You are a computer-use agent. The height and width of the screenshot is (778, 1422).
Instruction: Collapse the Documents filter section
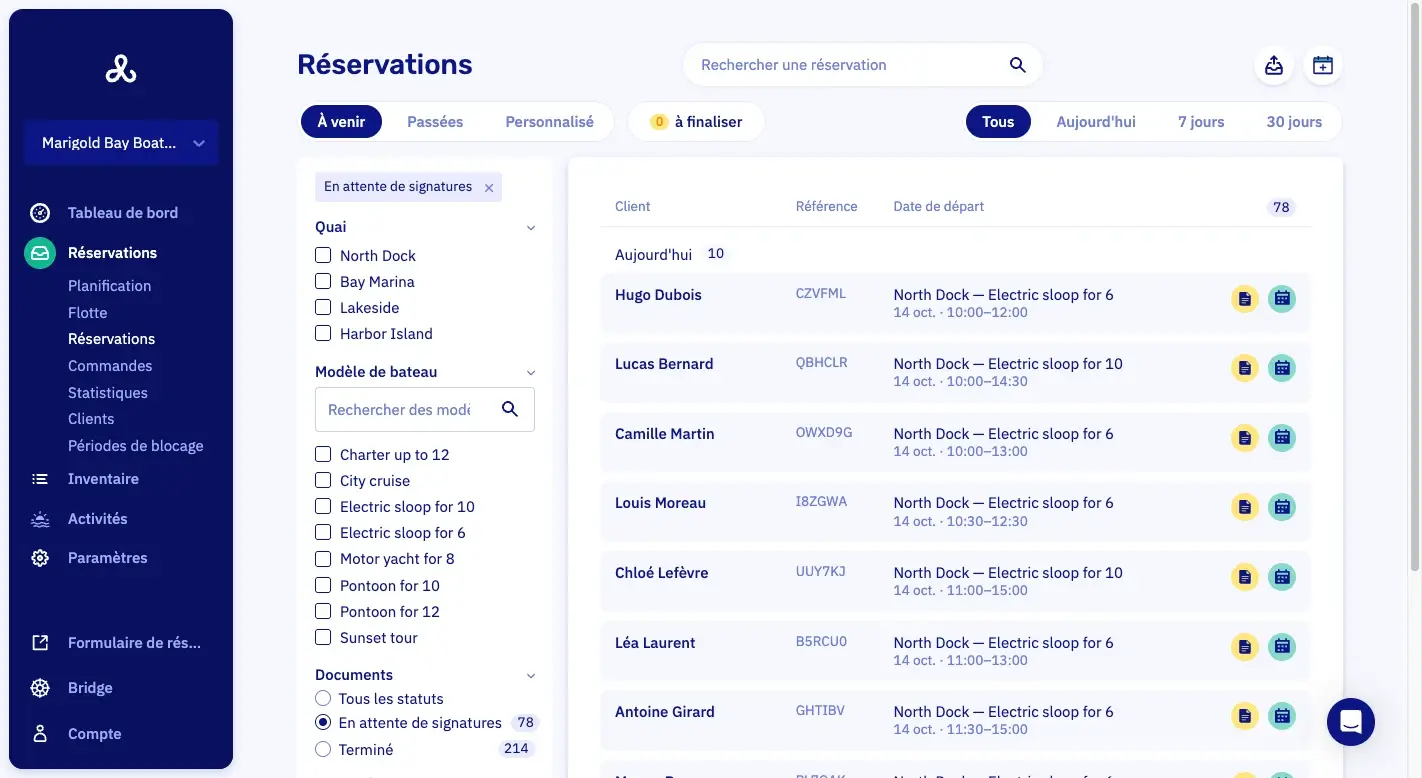[x=531, y=676]
